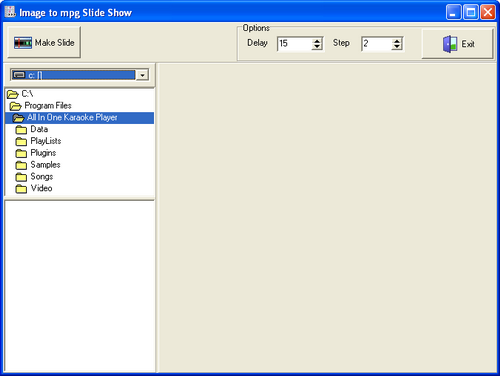Viewport: 500px width, 376px height.
Task: Click open folder icon of All In One Karaoke Player
Action: point(18,118)
